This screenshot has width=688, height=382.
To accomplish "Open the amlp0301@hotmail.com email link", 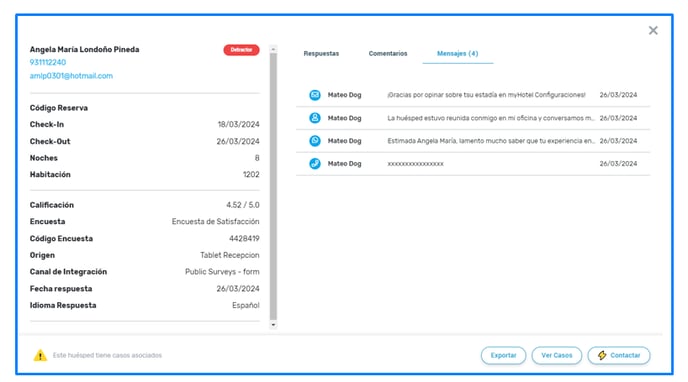I will 71,76.
